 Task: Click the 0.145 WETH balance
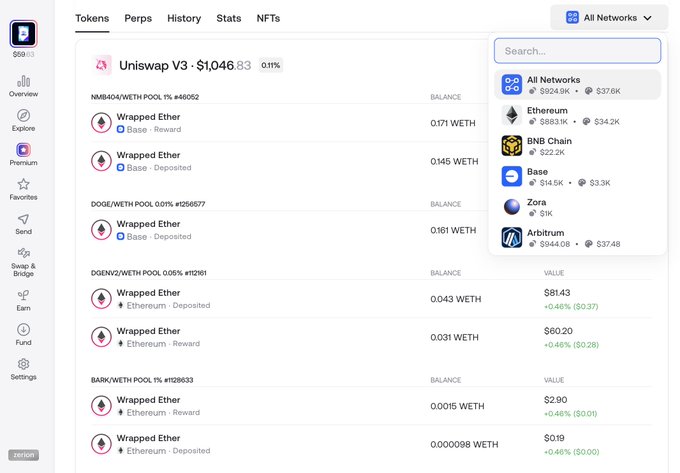click(454, 161)
